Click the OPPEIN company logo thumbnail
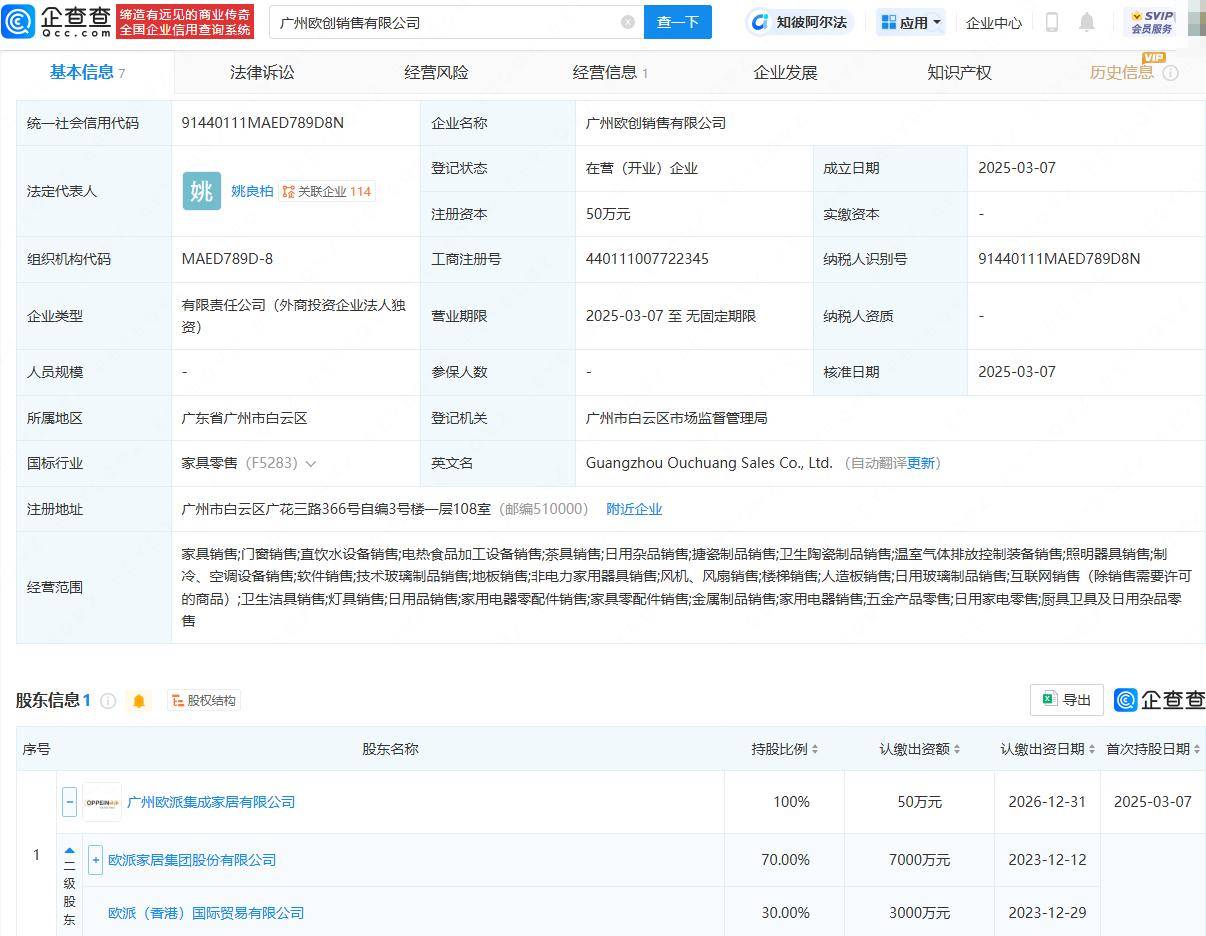This screenshot has height=936, width=1206. (x=102, y=802)
